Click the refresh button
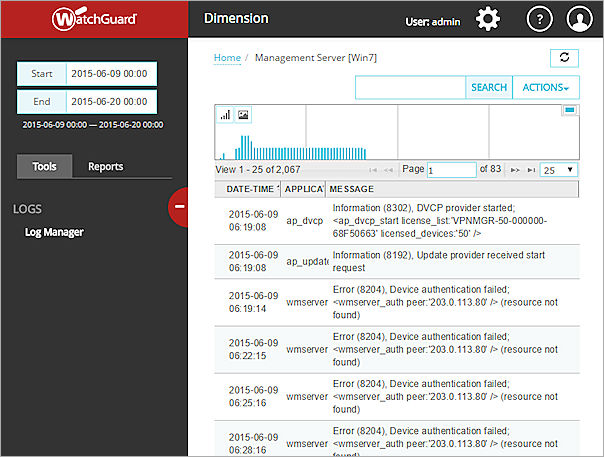This screenshot has width=604, height=457. pyautogui.click(x=564, y=58)
